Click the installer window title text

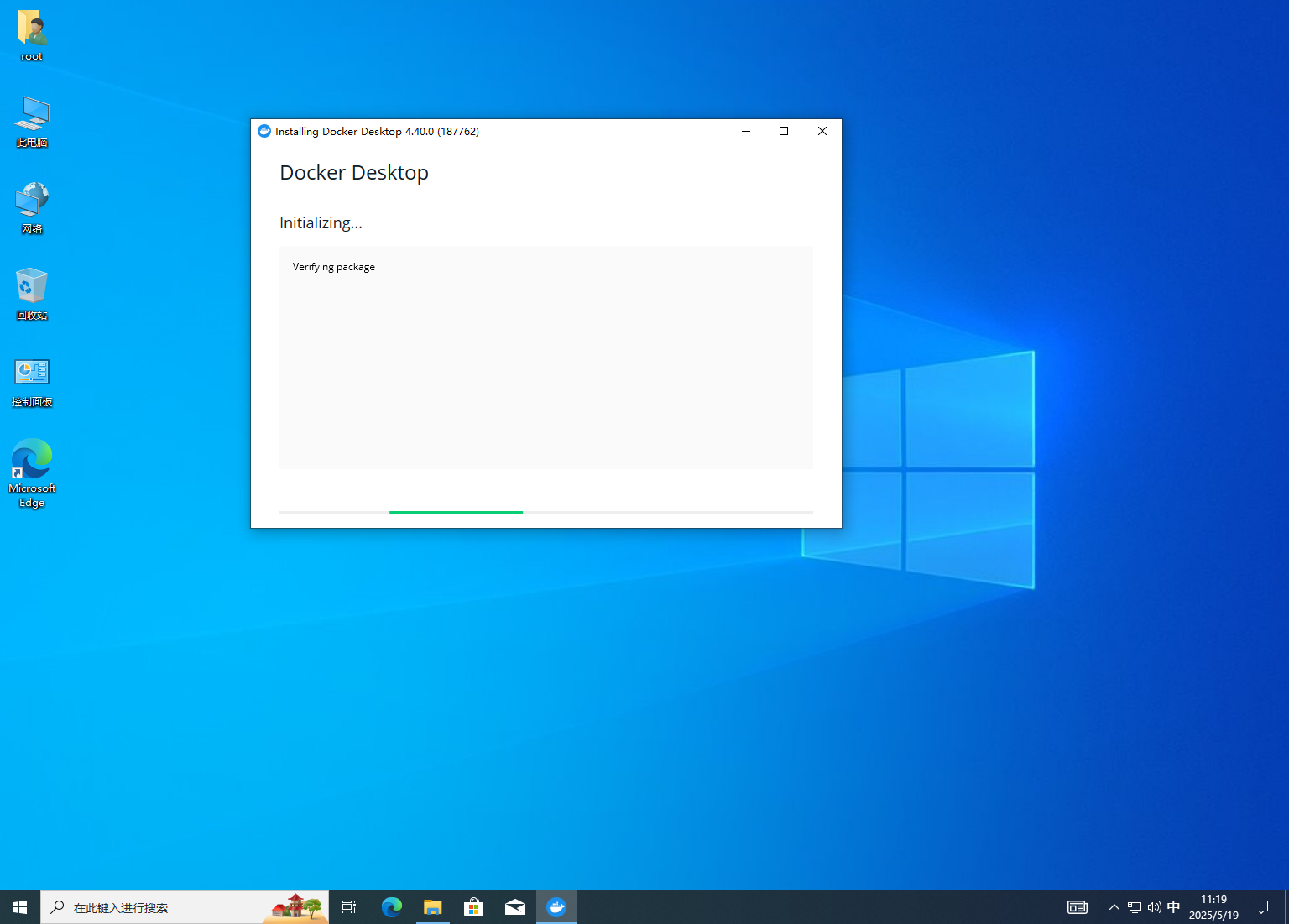click(377, 132)
